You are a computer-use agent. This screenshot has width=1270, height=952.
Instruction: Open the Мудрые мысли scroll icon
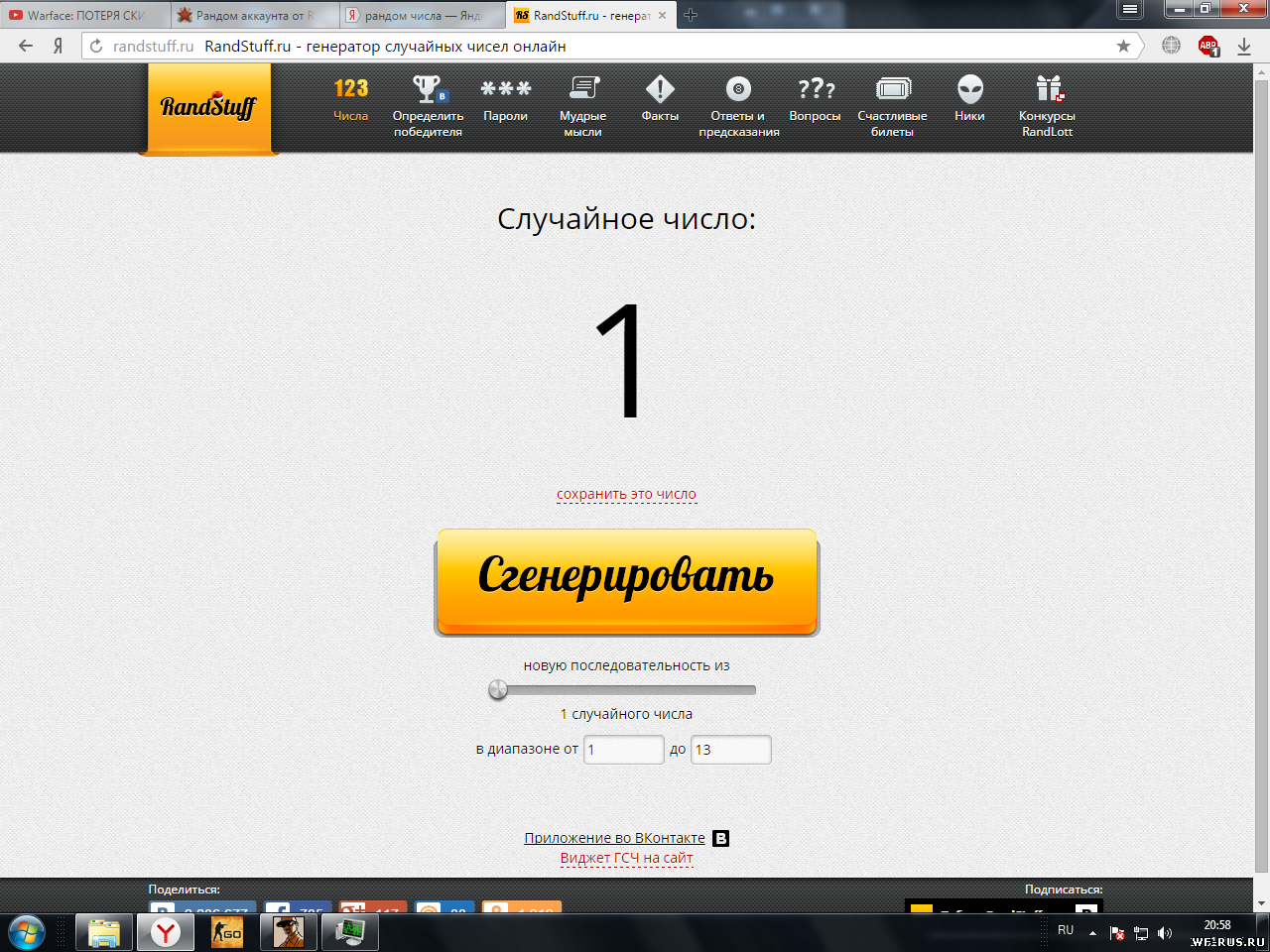click(x=583, y=89)
